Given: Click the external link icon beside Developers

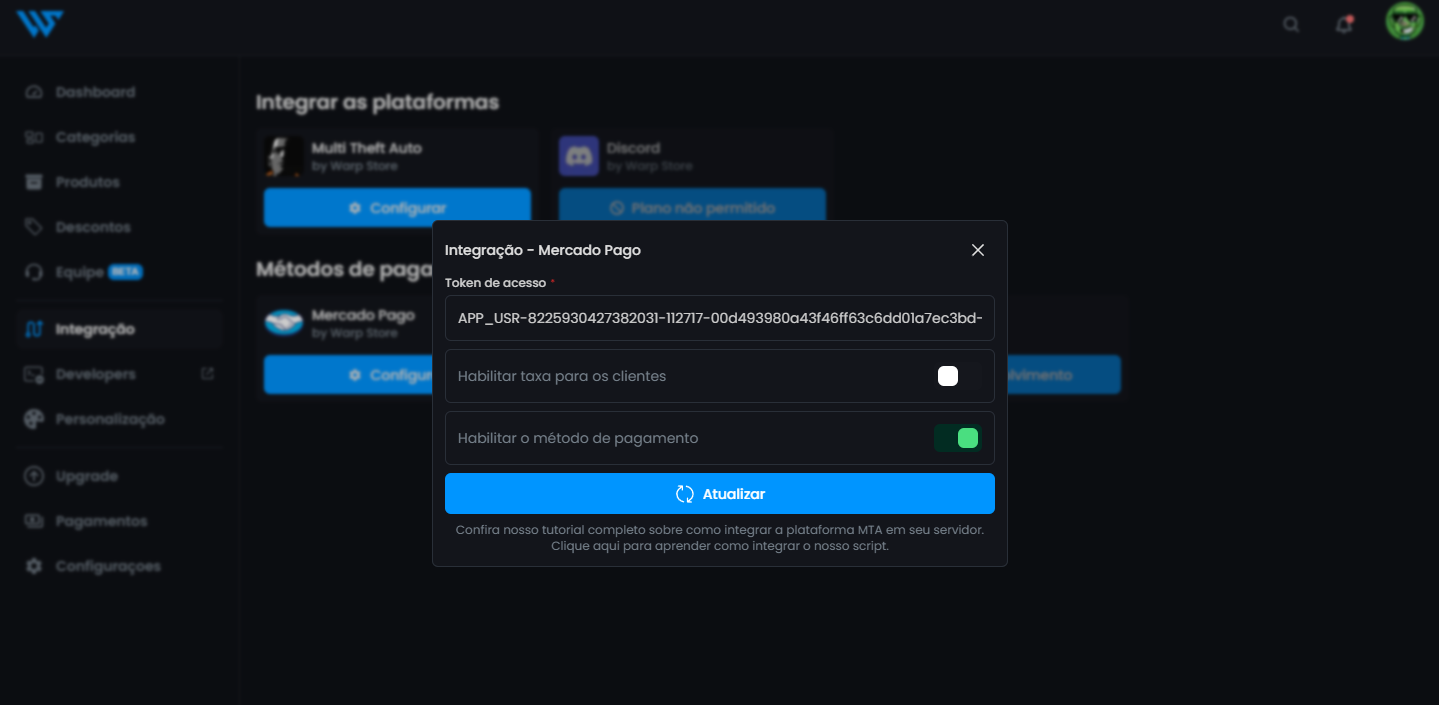Looking at the screenshot, I should [x=208, y=374].
